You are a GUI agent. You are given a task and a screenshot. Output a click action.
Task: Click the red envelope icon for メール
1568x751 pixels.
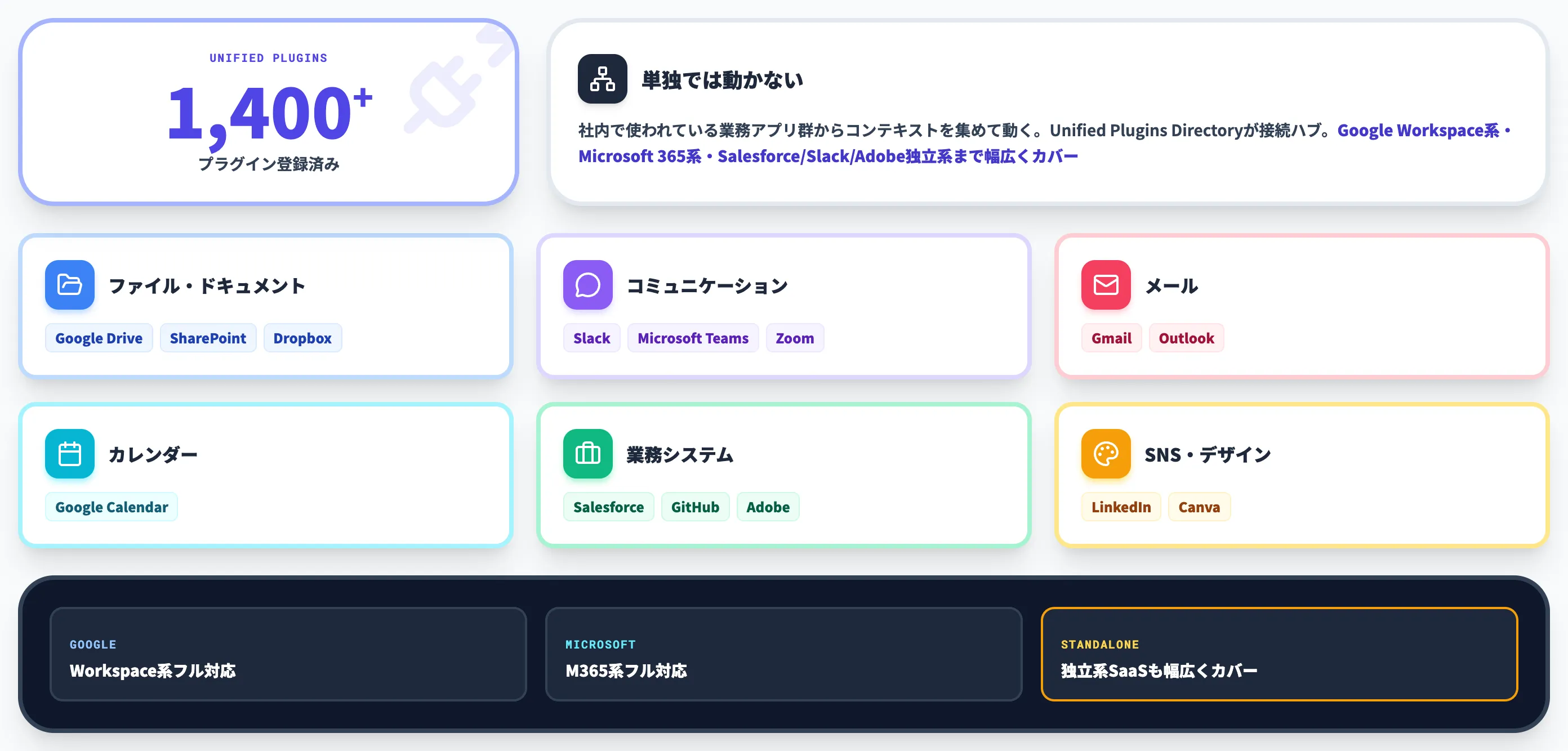(1106, 284)
